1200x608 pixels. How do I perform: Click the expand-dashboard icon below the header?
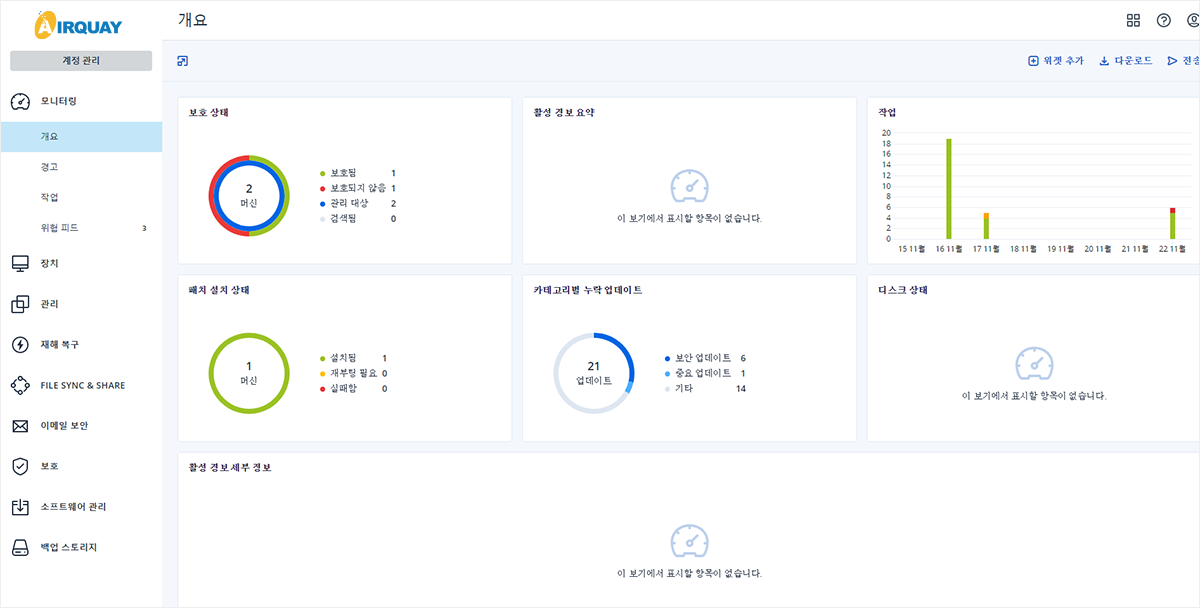click(182, 61)
